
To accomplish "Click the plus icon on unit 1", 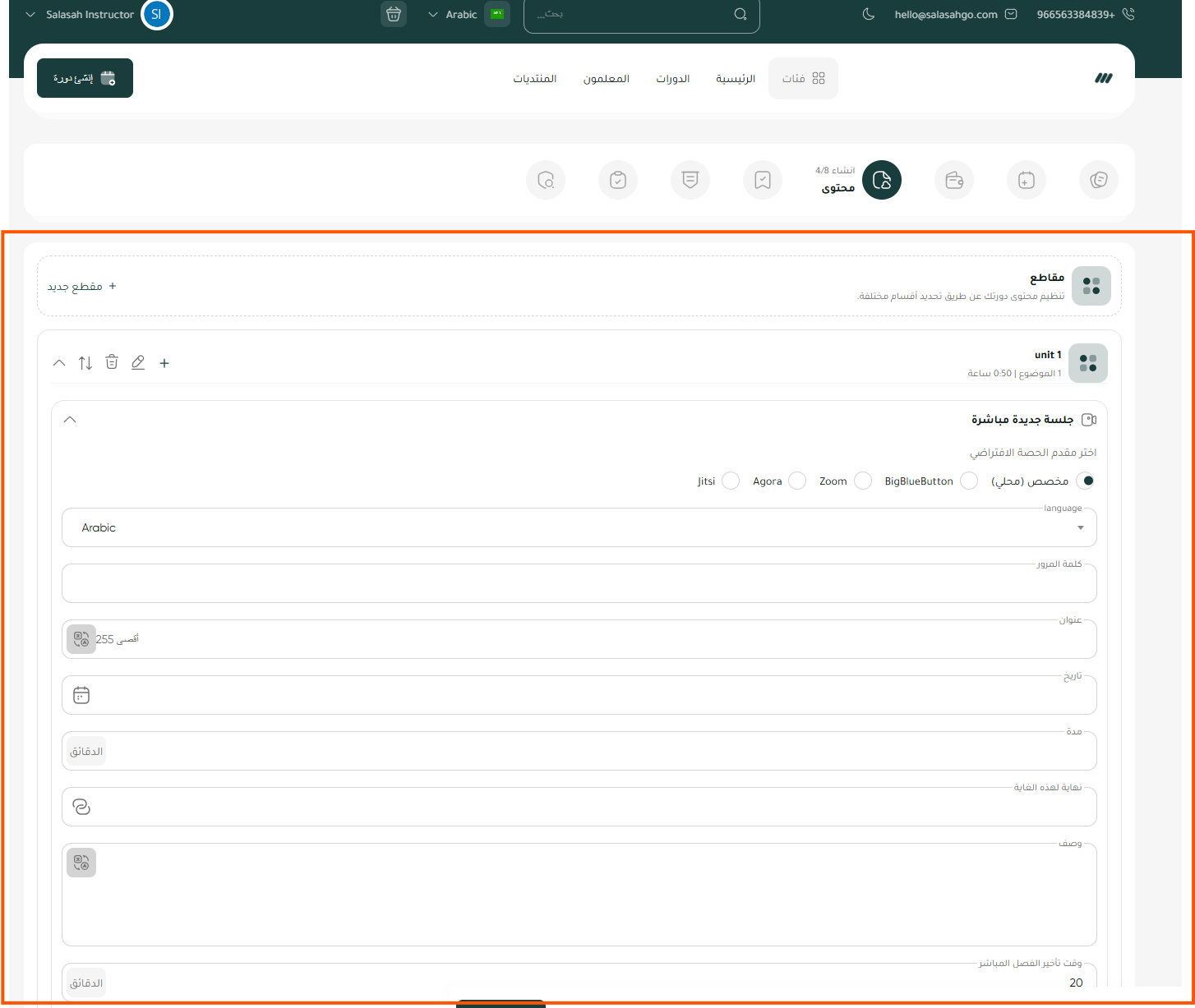I will [164, 363].
